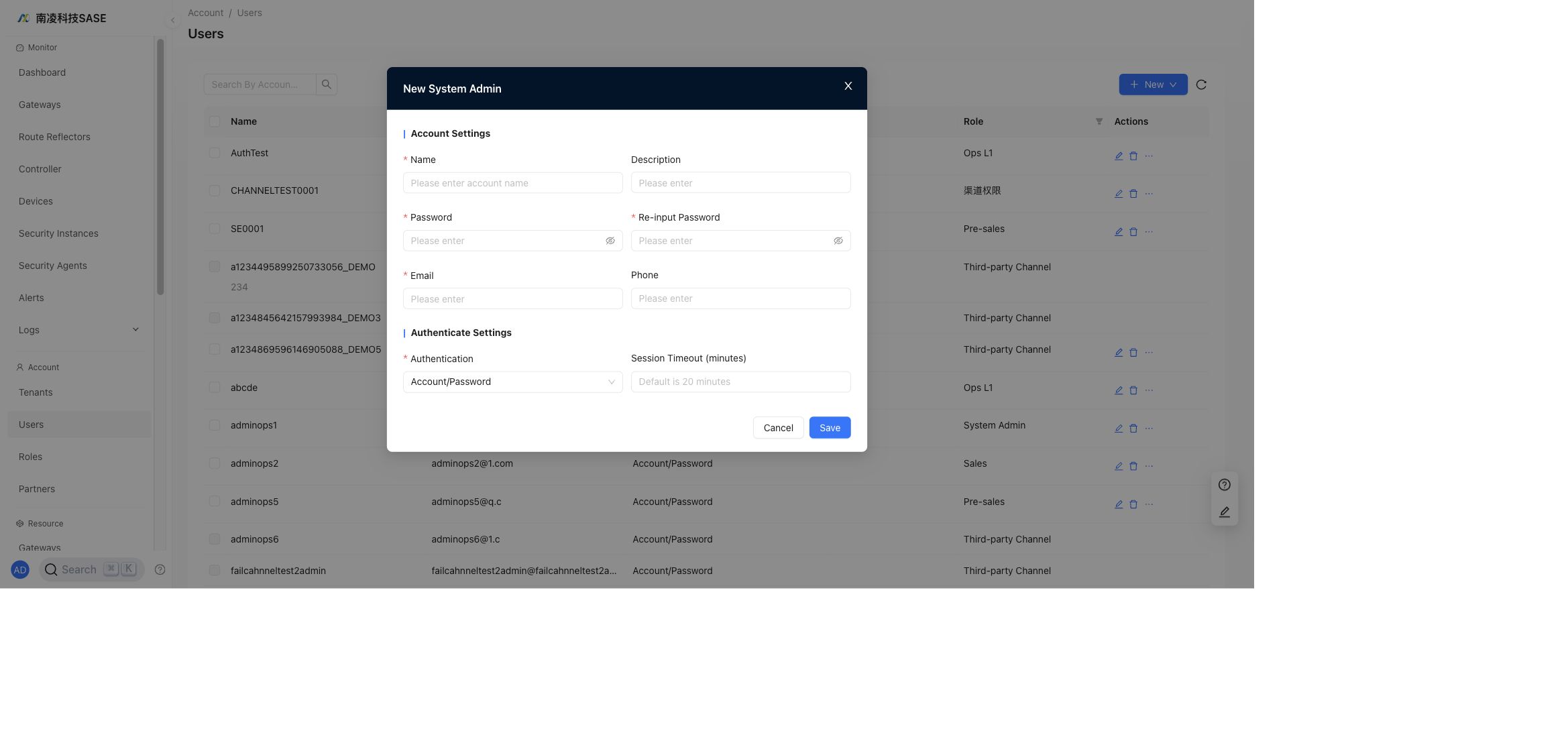Open more actions for adminops5
Viewport: 1568px width, 735px height.
coord(1149,504)
